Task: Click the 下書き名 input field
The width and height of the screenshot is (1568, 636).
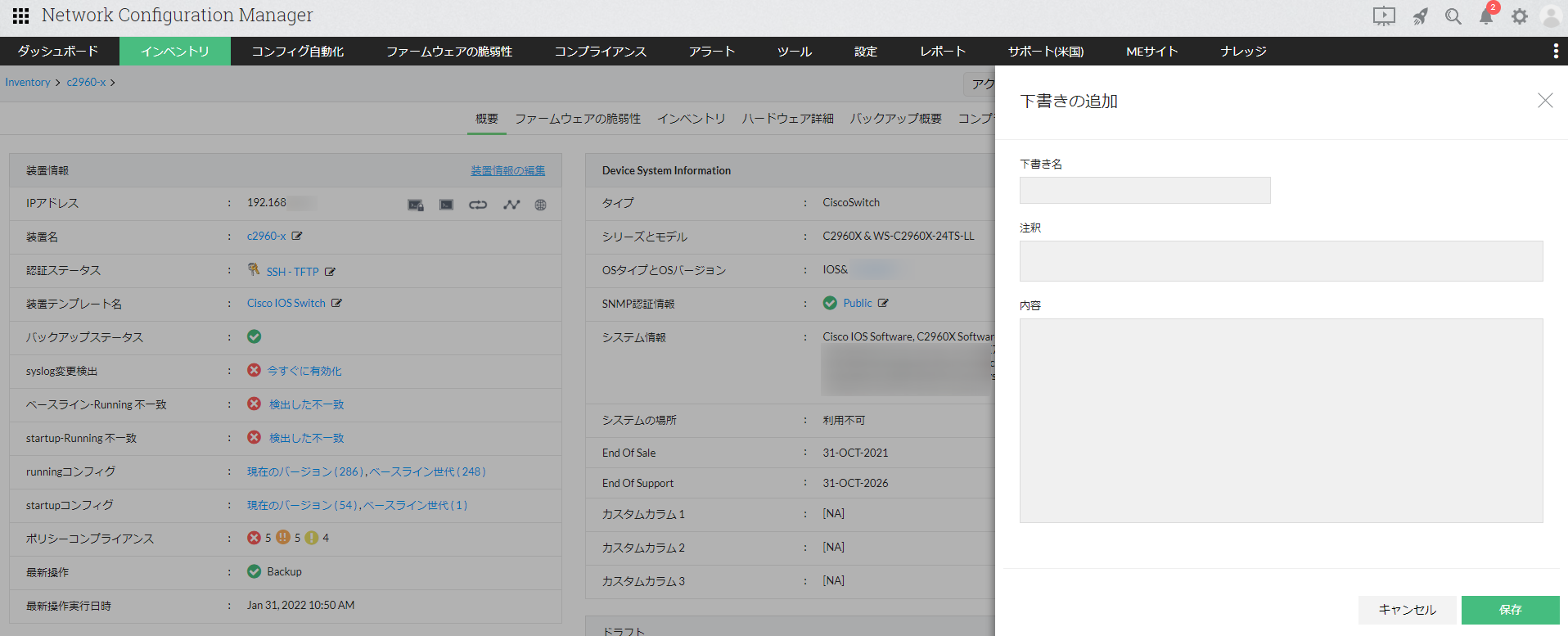Action: [x=1144, y=190]
